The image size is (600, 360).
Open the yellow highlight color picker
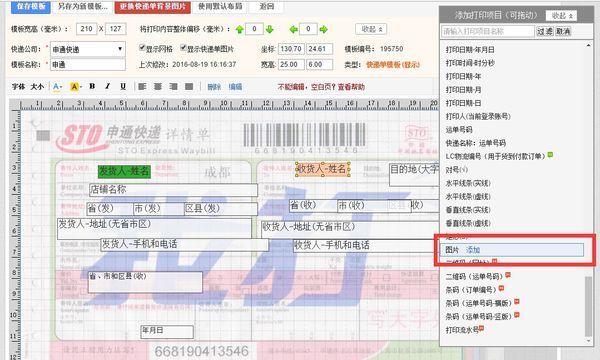76,87
